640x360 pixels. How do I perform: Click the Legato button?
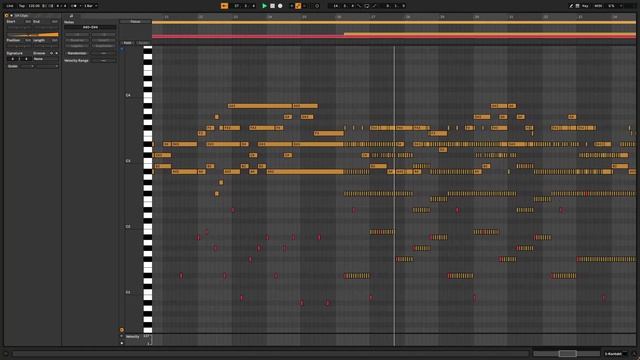(77, 46)
